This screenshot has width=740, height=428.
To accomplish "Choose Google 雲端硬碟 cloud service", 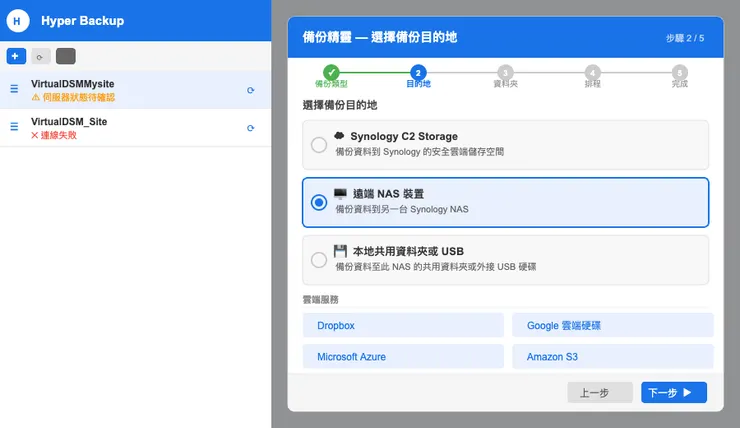I will tap(613, 325).
